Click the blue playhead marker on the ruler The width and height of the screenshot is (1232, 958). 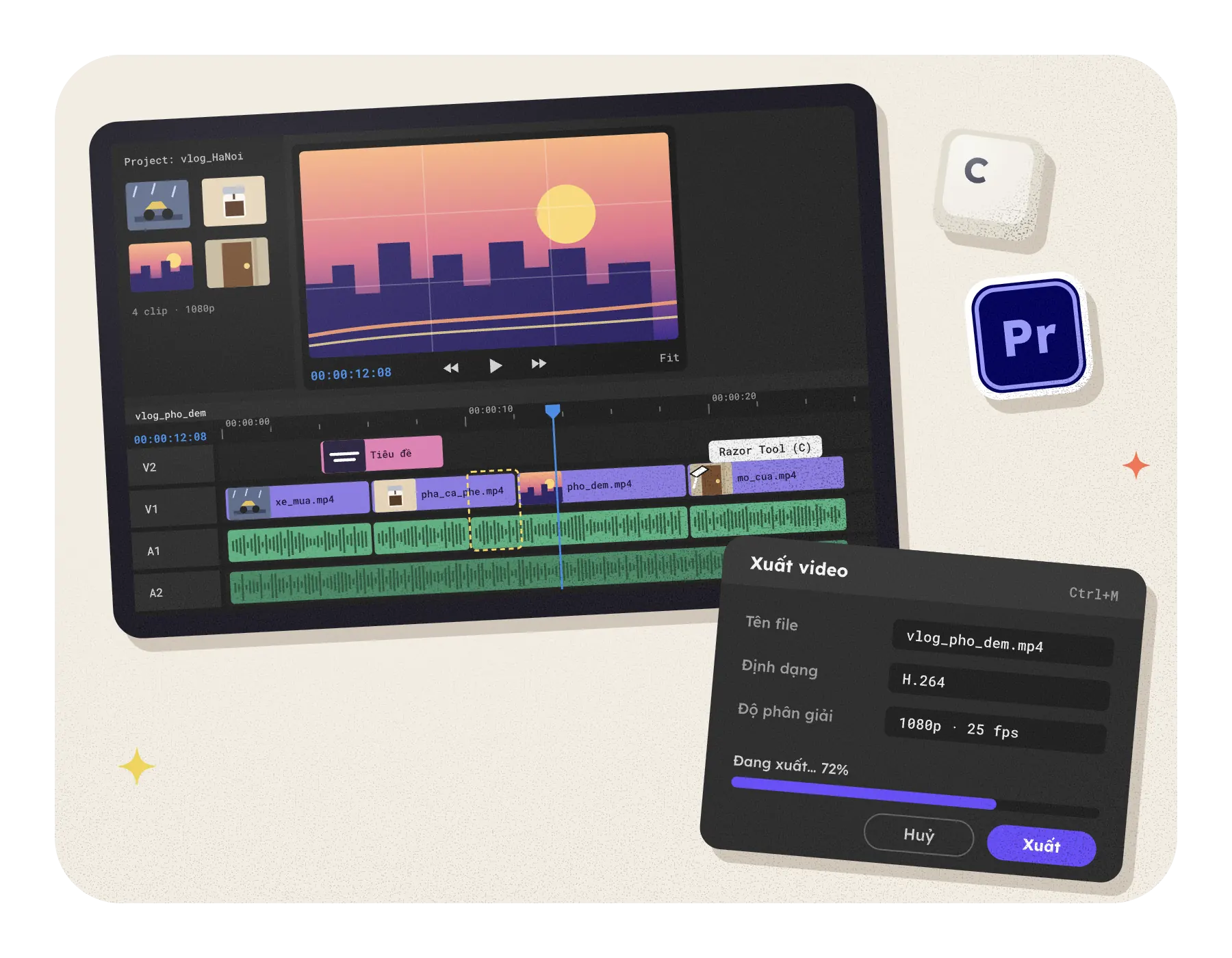[552, 411]
